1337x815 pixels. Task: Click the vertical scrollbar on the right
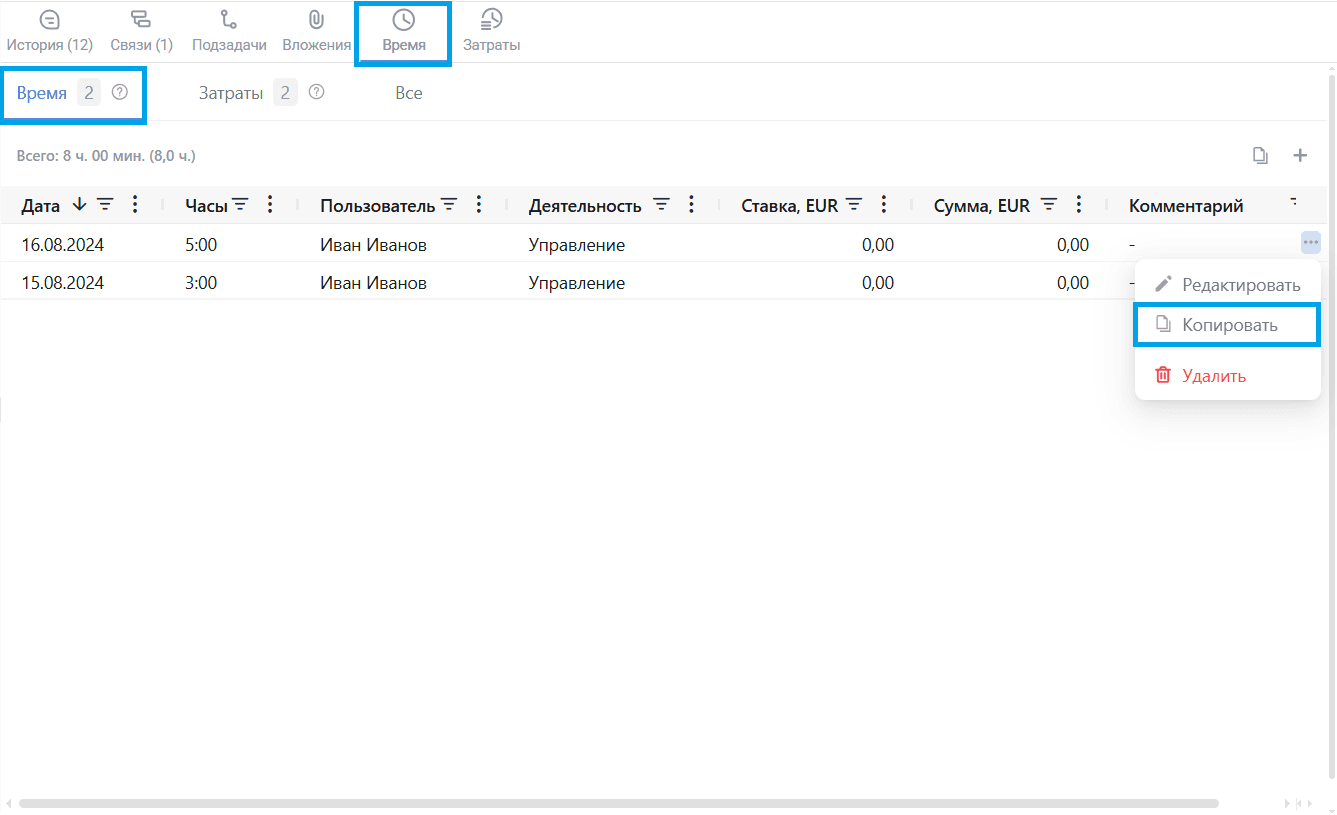pos(1331,426)
